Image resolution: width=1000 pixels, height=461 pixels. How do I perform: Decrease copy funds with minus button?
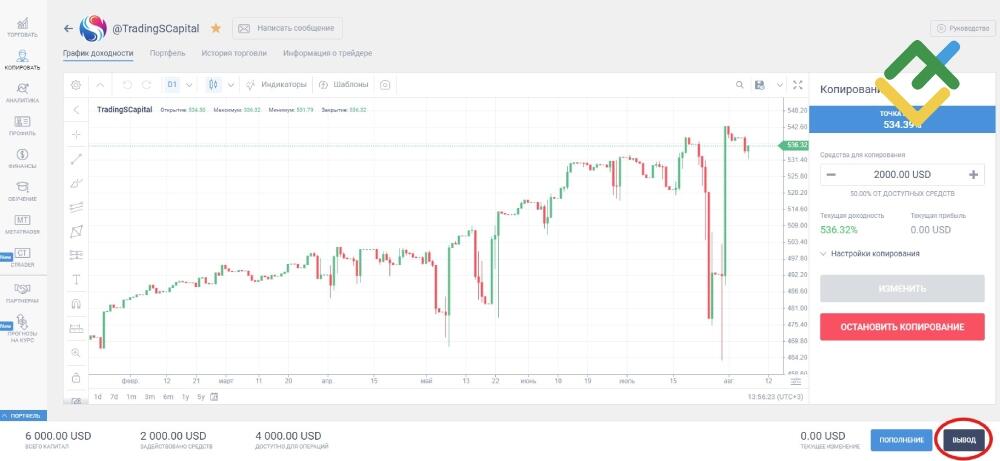click(831, 174)
